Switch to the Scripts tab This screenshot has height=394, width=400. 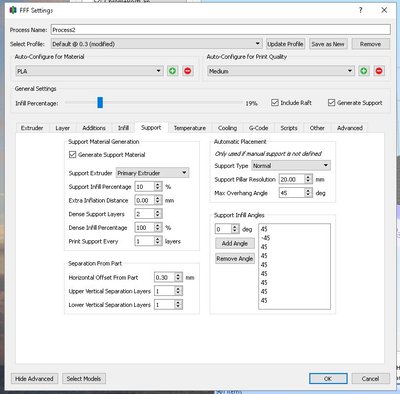(289, 128)
